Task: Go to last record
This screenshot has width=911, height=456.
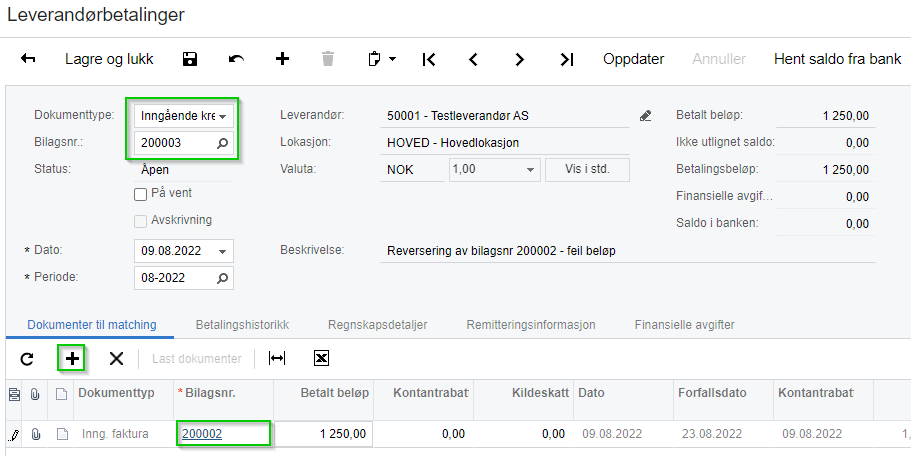Action: tap(566, 59)
